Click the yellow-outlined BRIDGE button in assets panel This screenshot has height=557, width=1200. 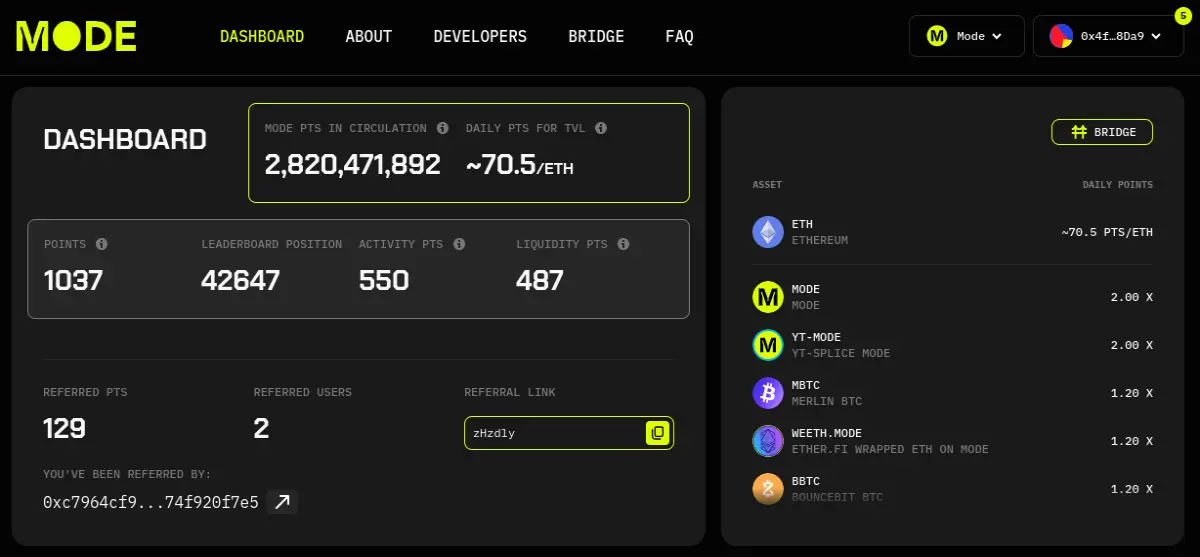click(1102, 132)
